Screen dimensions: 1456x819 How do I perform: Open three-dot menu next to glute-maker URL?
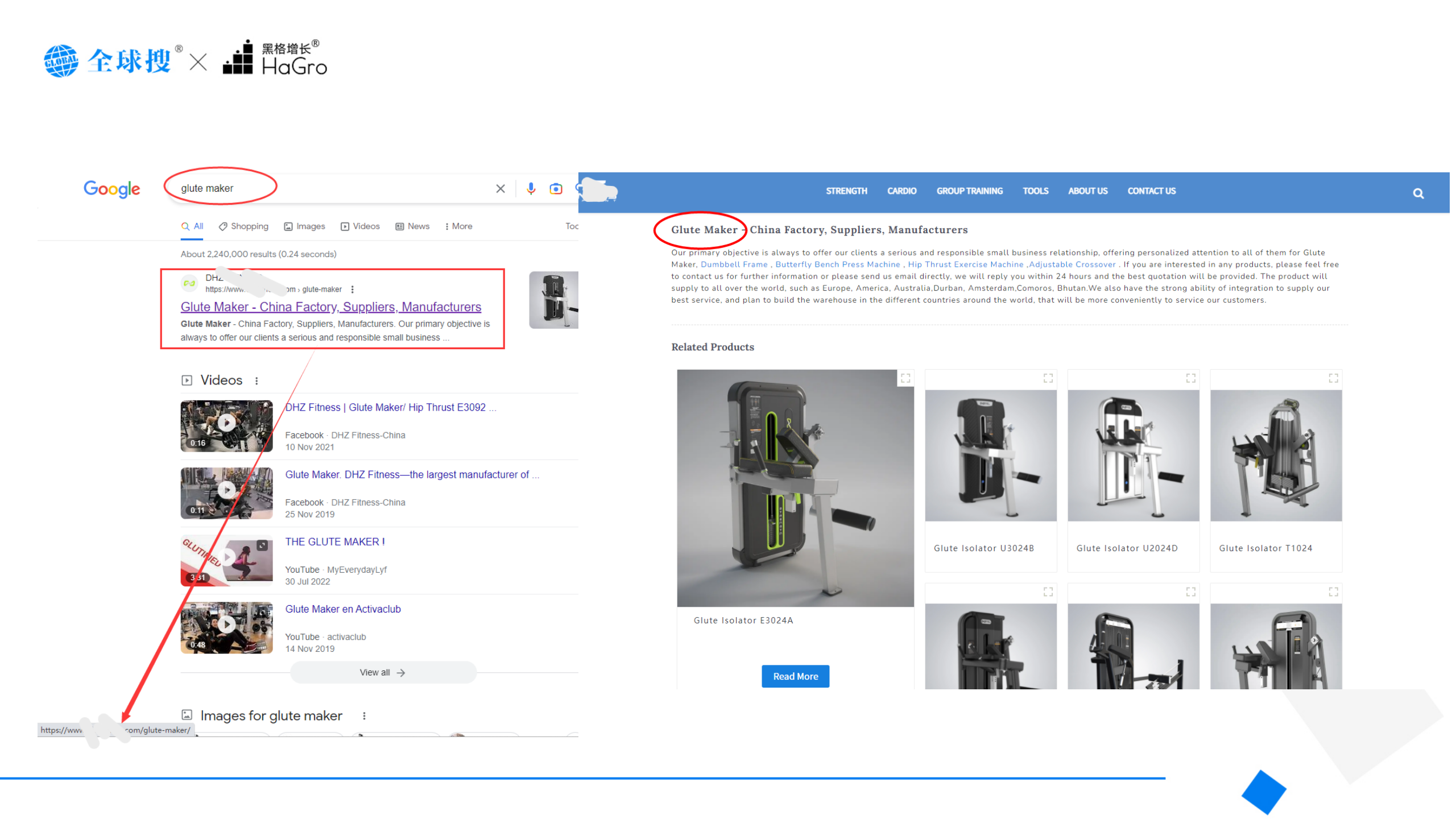click(354, 291)
